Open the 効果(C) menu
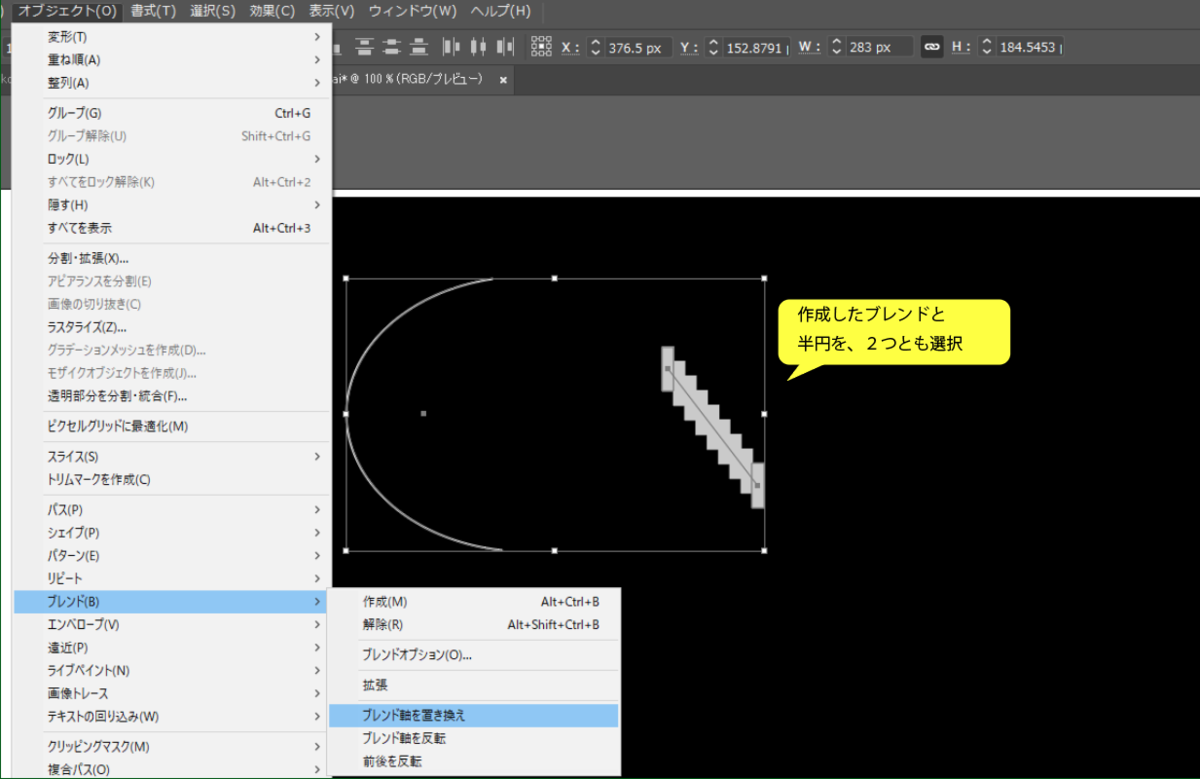Viewport: 1200px width, 779px height. (x=272, y=11)
